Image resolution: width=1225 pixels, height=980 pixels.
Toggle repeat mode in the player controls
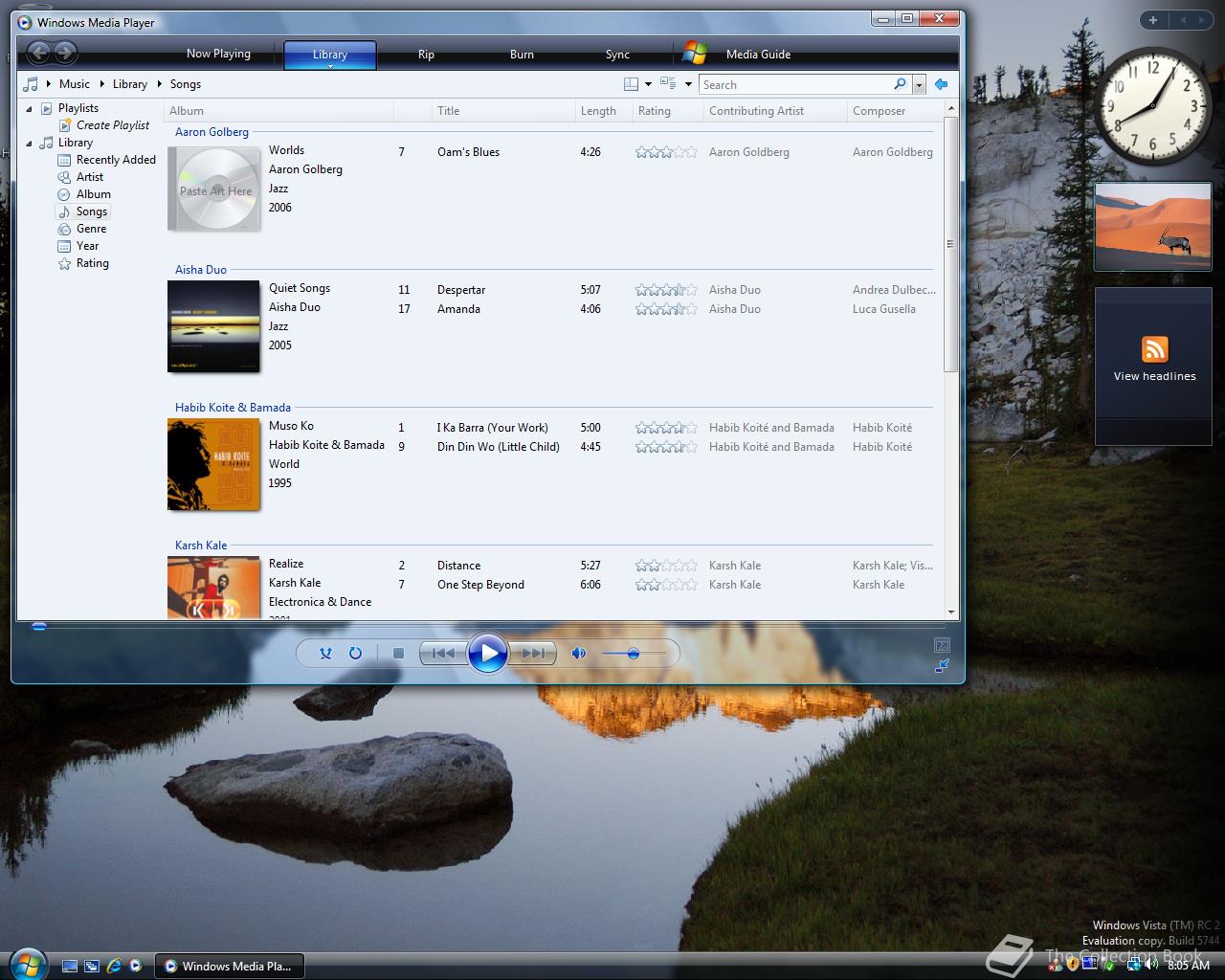click(x=355, y=653)
